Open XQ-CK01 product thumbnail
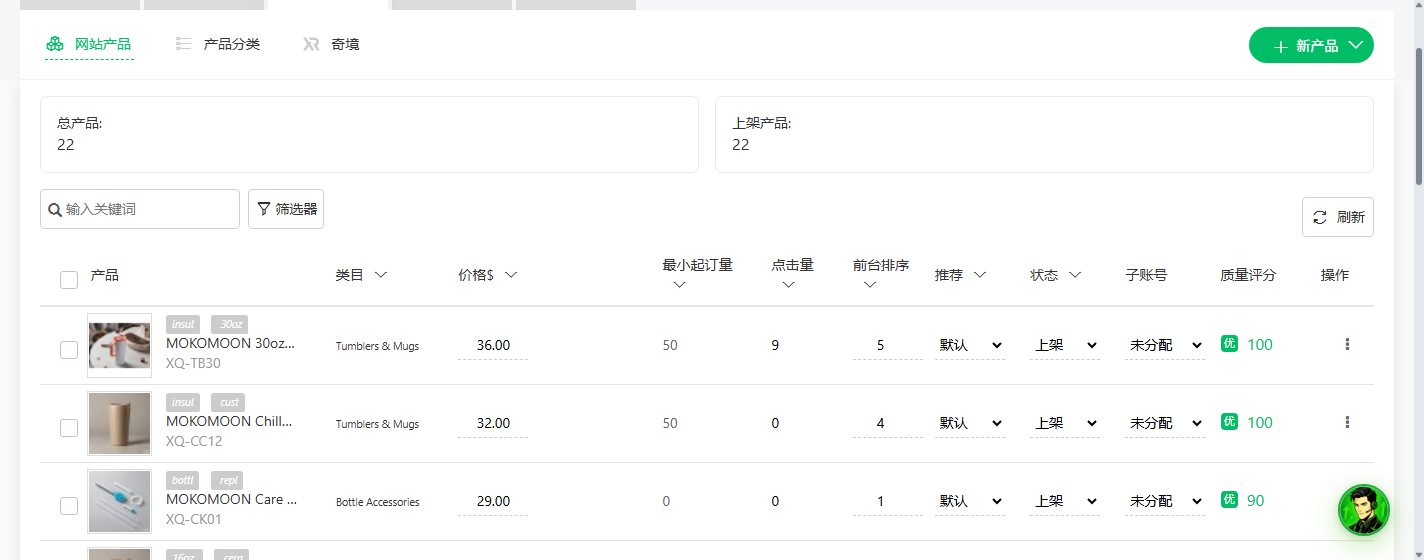The height and width of the screenshot is (560, 1424). 120,502
